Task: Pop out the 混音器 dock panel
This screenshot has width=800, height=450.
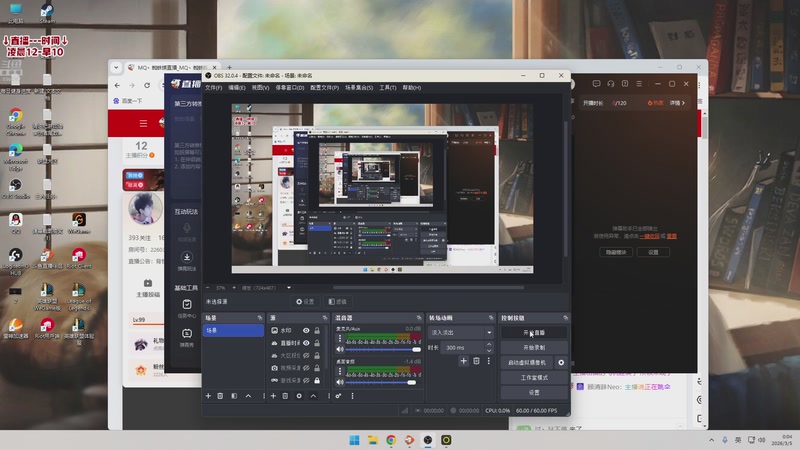Action: tap(419, 318)
